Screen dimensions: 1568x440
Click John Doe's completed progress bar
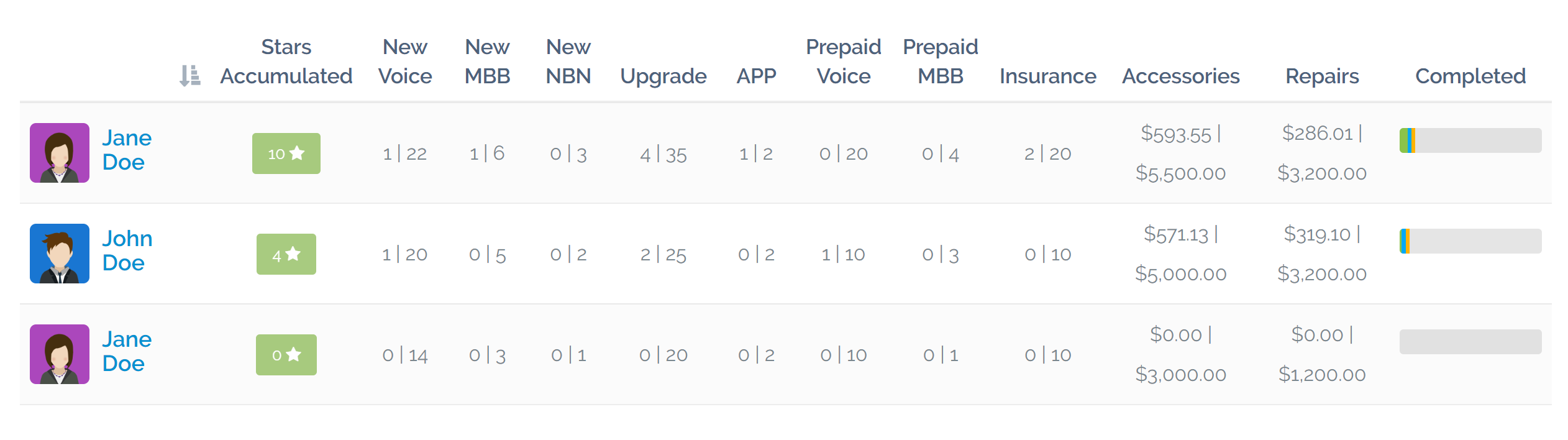coord(1470,241)
